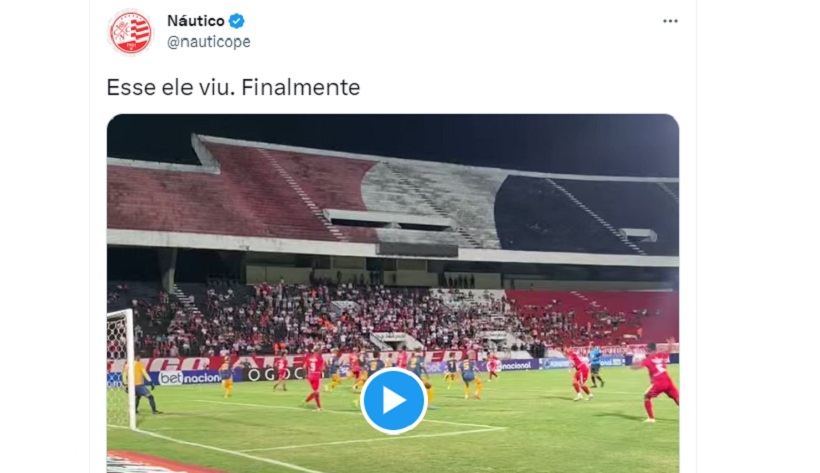Click the goal net in the video
Viewport: 820px width, 473px height.
point(119,366)
